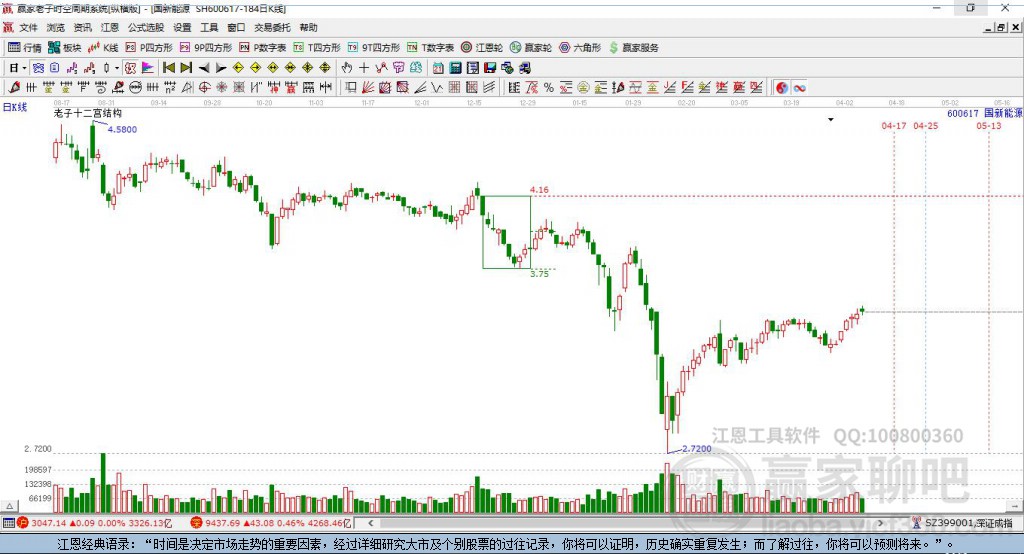1024x554 pixels.
Task: Click the 日K线 period label
Action: (x=15, y=107)
